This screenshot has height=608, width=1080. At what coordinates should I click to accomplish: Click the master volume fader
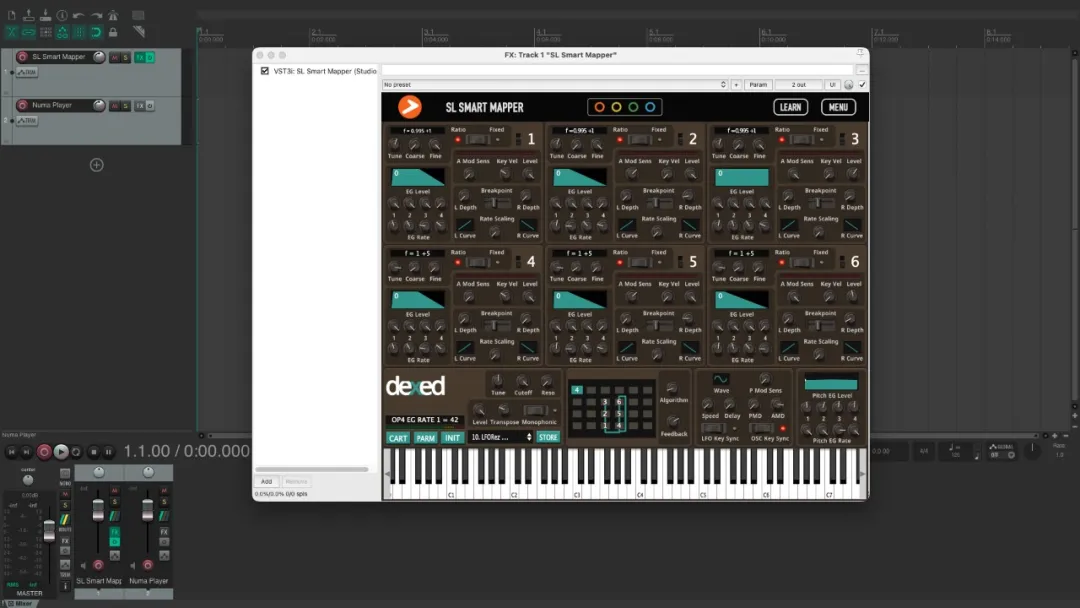click(x=49, y=531)
